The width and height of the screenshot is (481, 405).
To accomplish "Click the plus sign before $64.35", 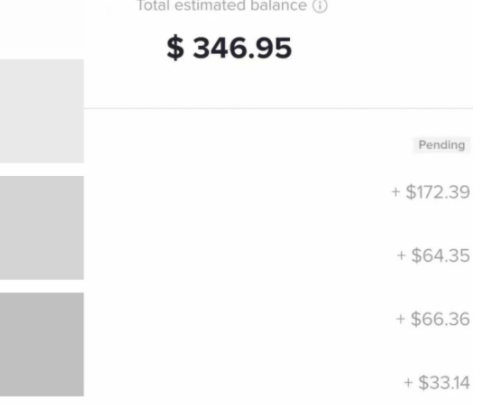I will 401,255.
